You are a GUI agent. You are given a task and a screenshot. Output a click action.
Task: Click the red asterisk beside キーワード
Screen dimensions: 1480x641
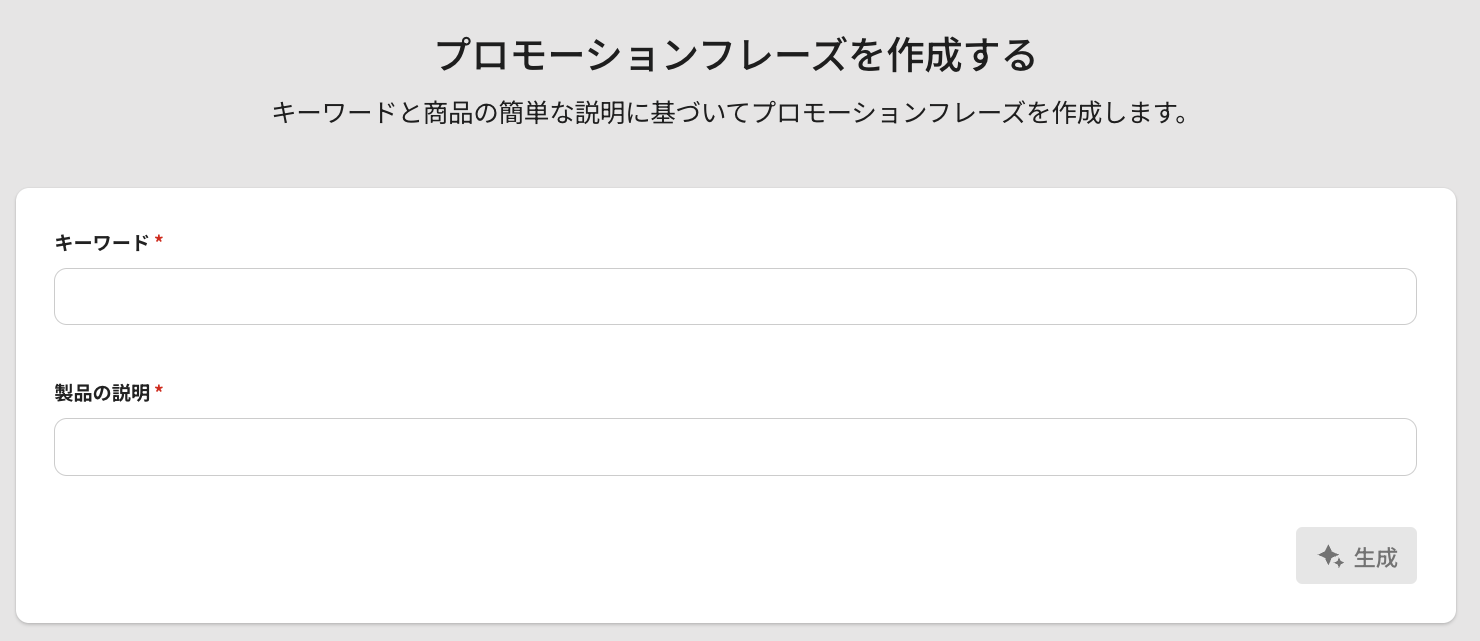[x=159, y=241]
